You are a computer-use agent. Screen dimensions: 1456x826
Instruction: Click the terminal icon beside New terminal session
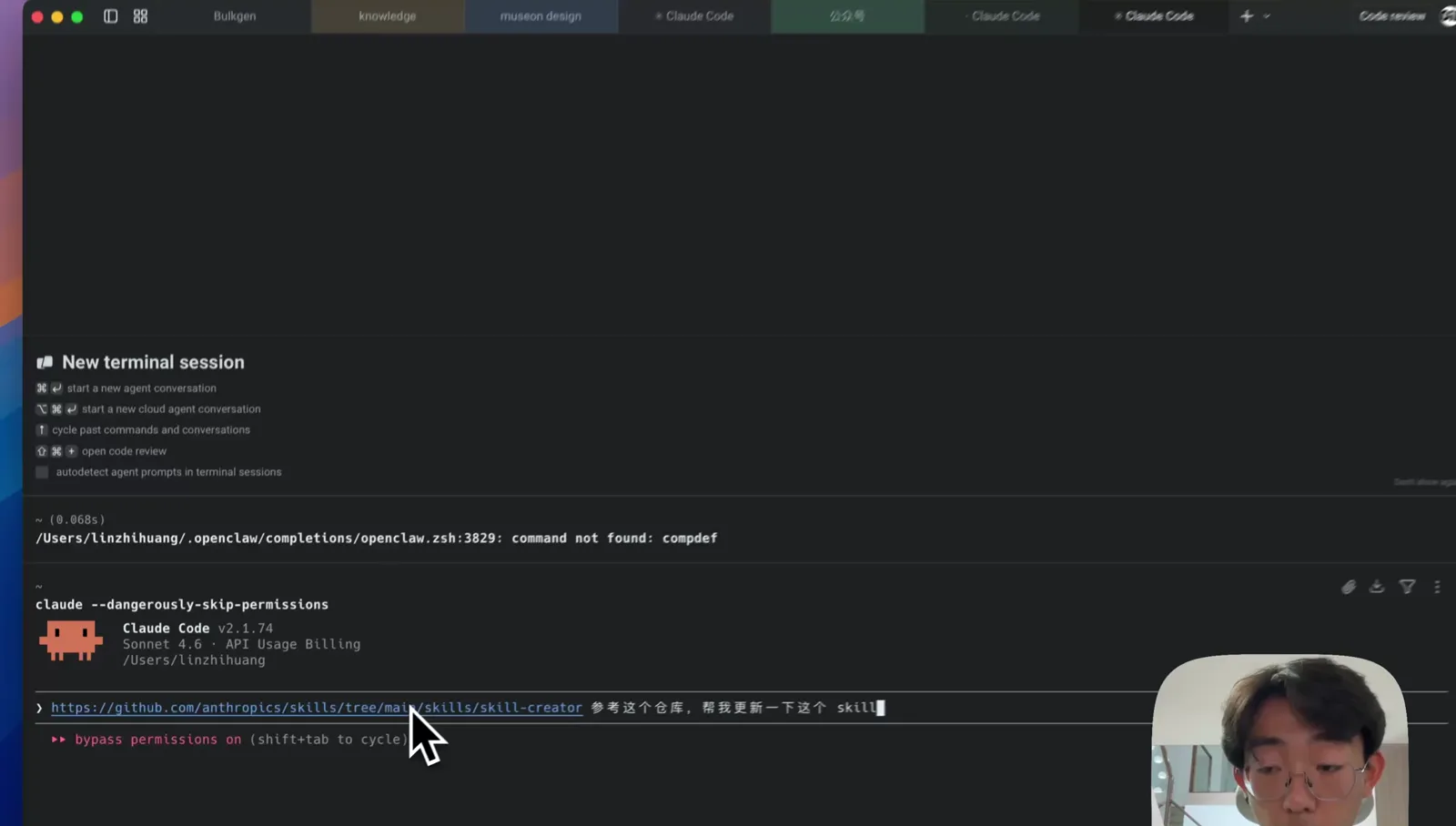45,362
